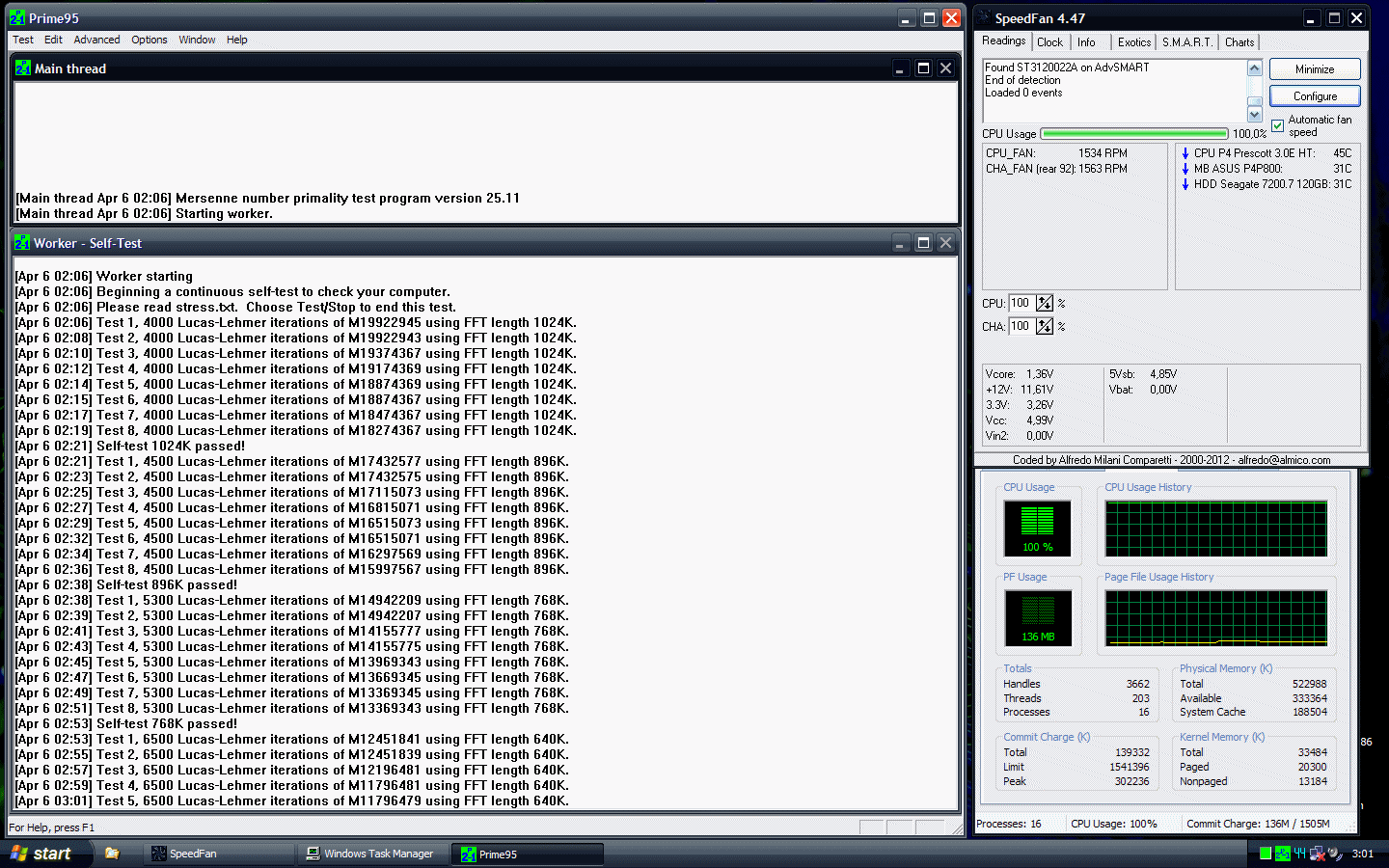Click the HDD Seagate temperature arrow icon
This screenshot has width=1389, height=868.
pos(1185,184)
